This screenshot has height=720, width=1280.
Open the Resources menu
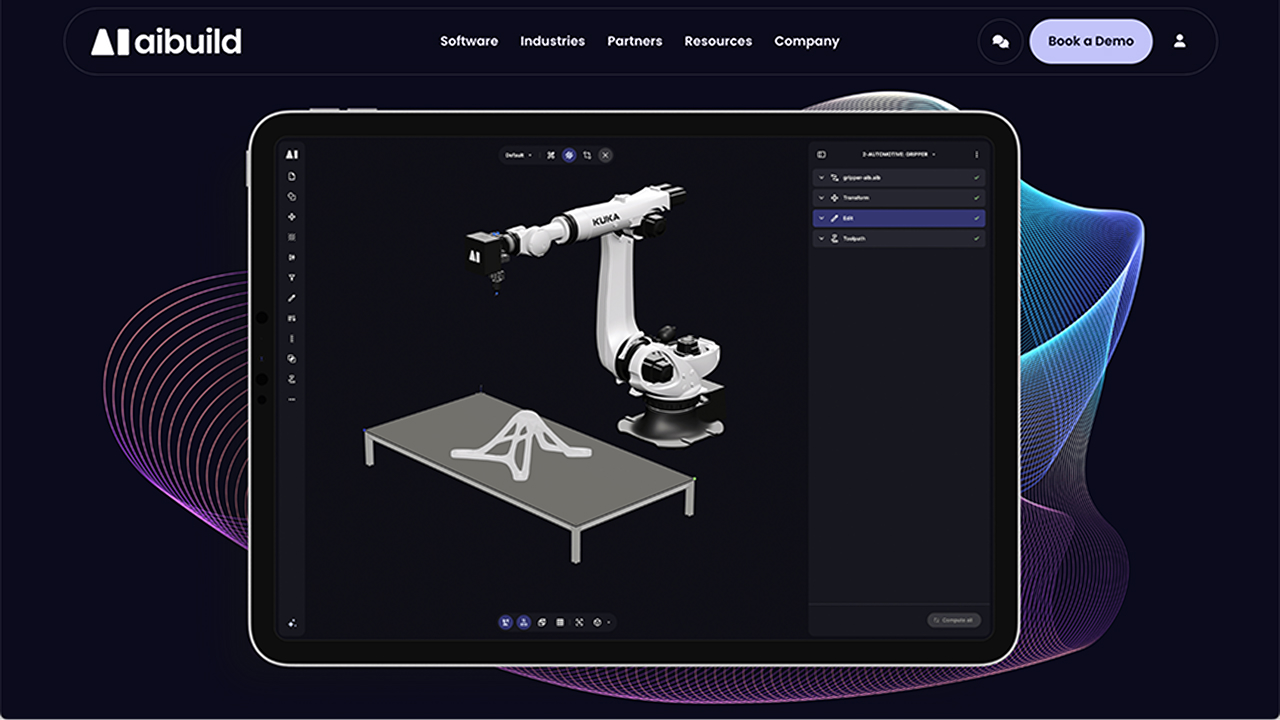(x=718, y=41)
